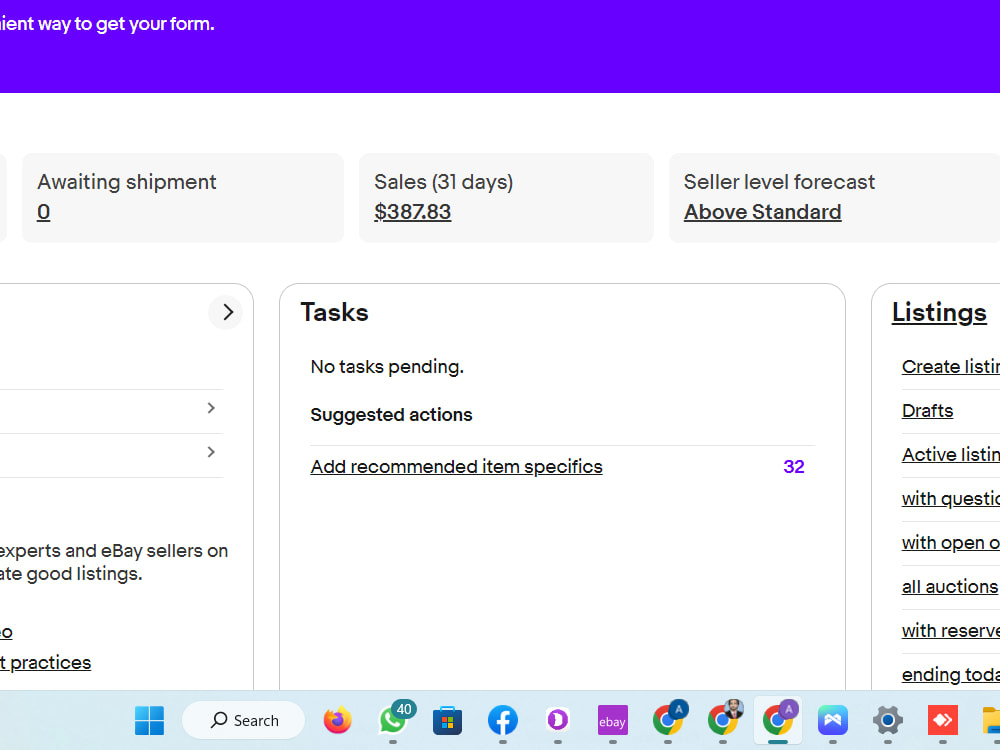Advance the left card with round chevron button
Screen dimensions: 1000x750
point(226,312)
